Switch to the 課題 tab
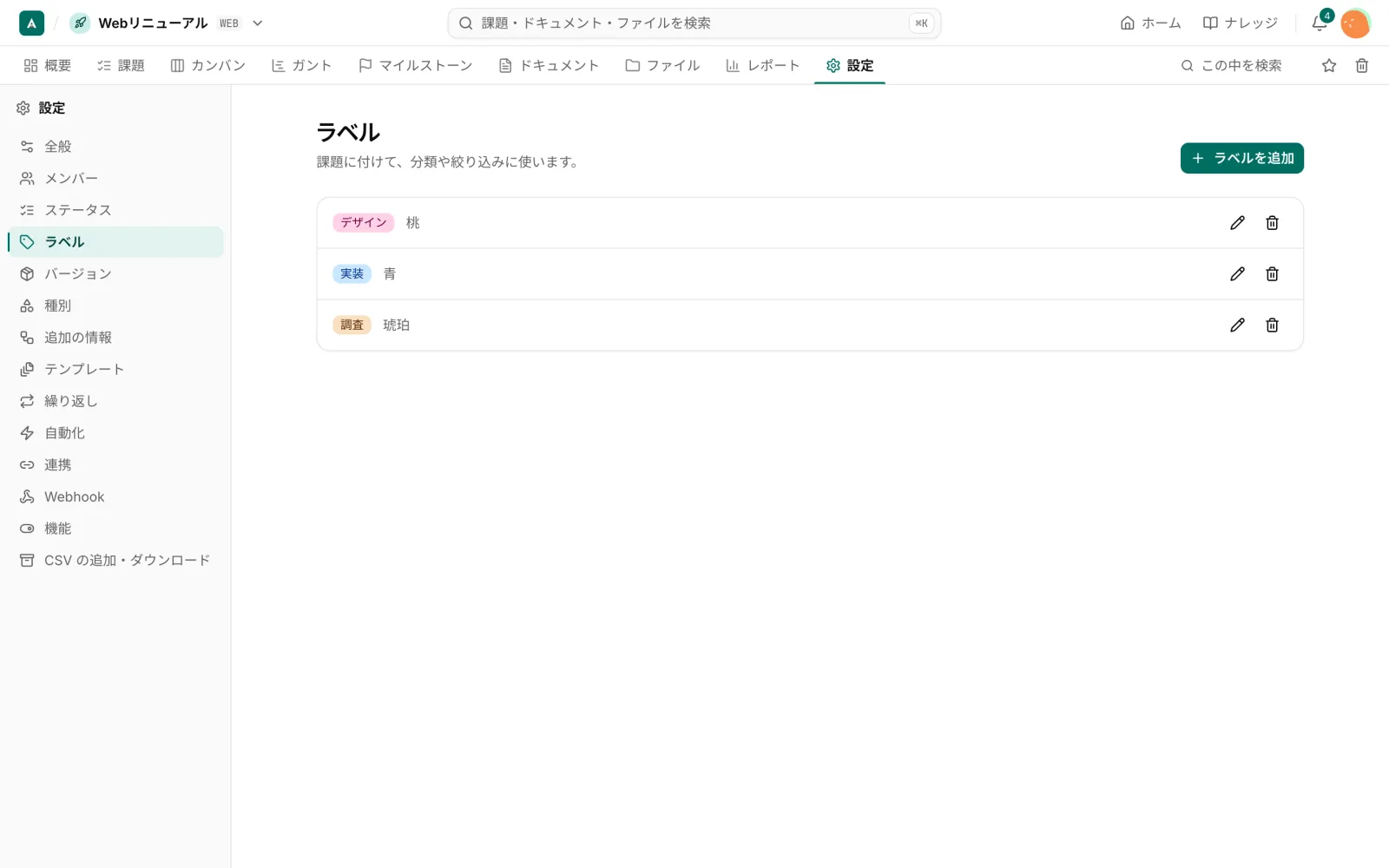This screenshot has width=1389, height=868. click(122, 65)
